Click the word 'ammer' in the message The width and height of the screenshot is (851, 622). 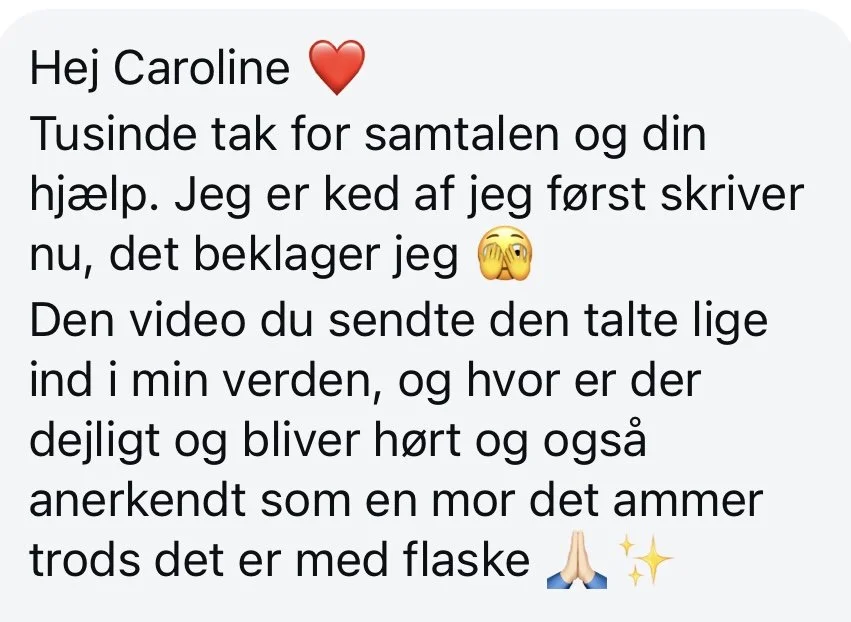click(688, 502)
